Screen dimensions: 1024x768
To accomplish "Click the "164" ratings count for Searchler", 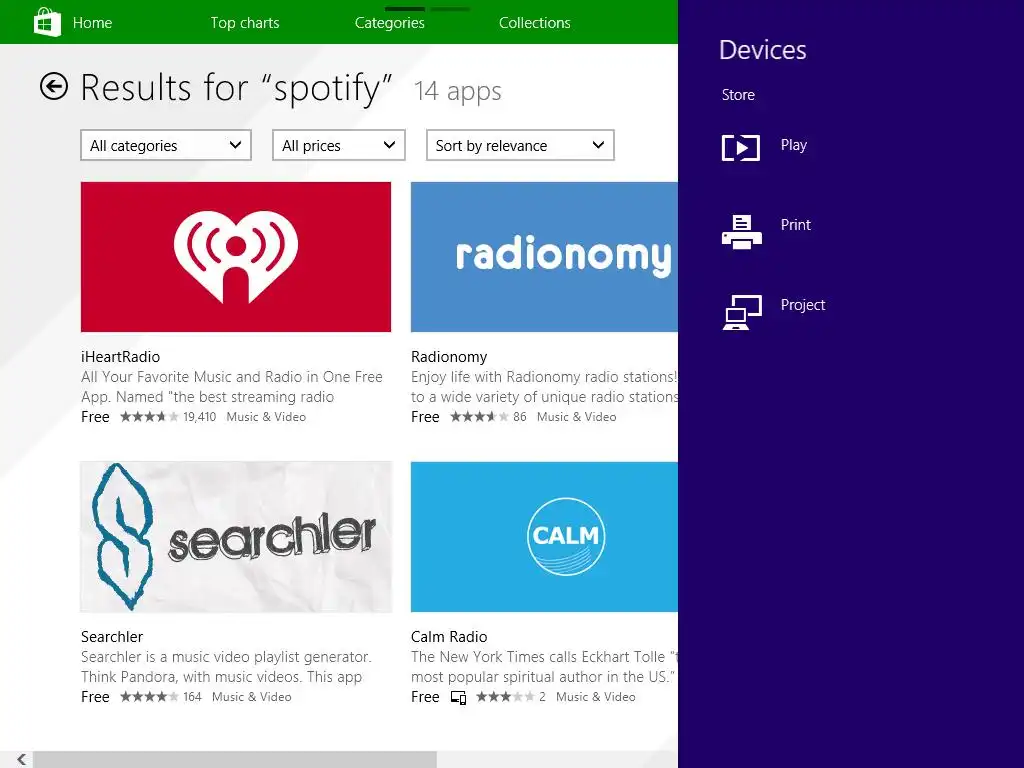I will (192, 697).
